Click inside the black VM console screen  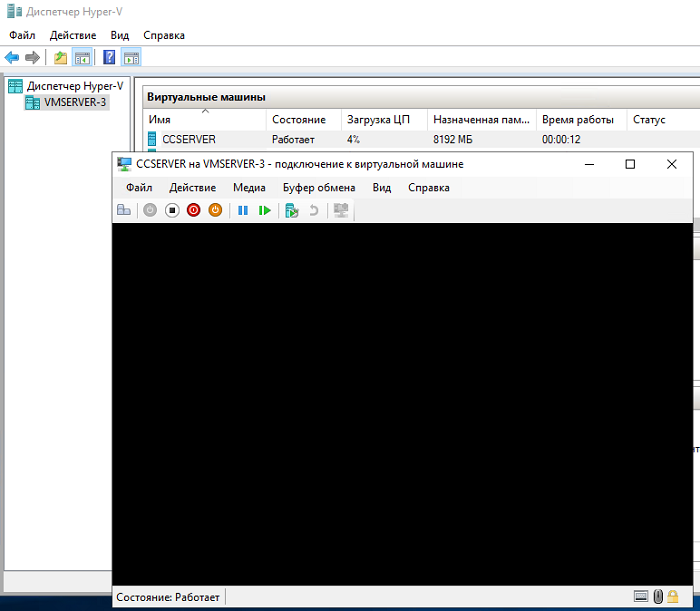[402, 404]
